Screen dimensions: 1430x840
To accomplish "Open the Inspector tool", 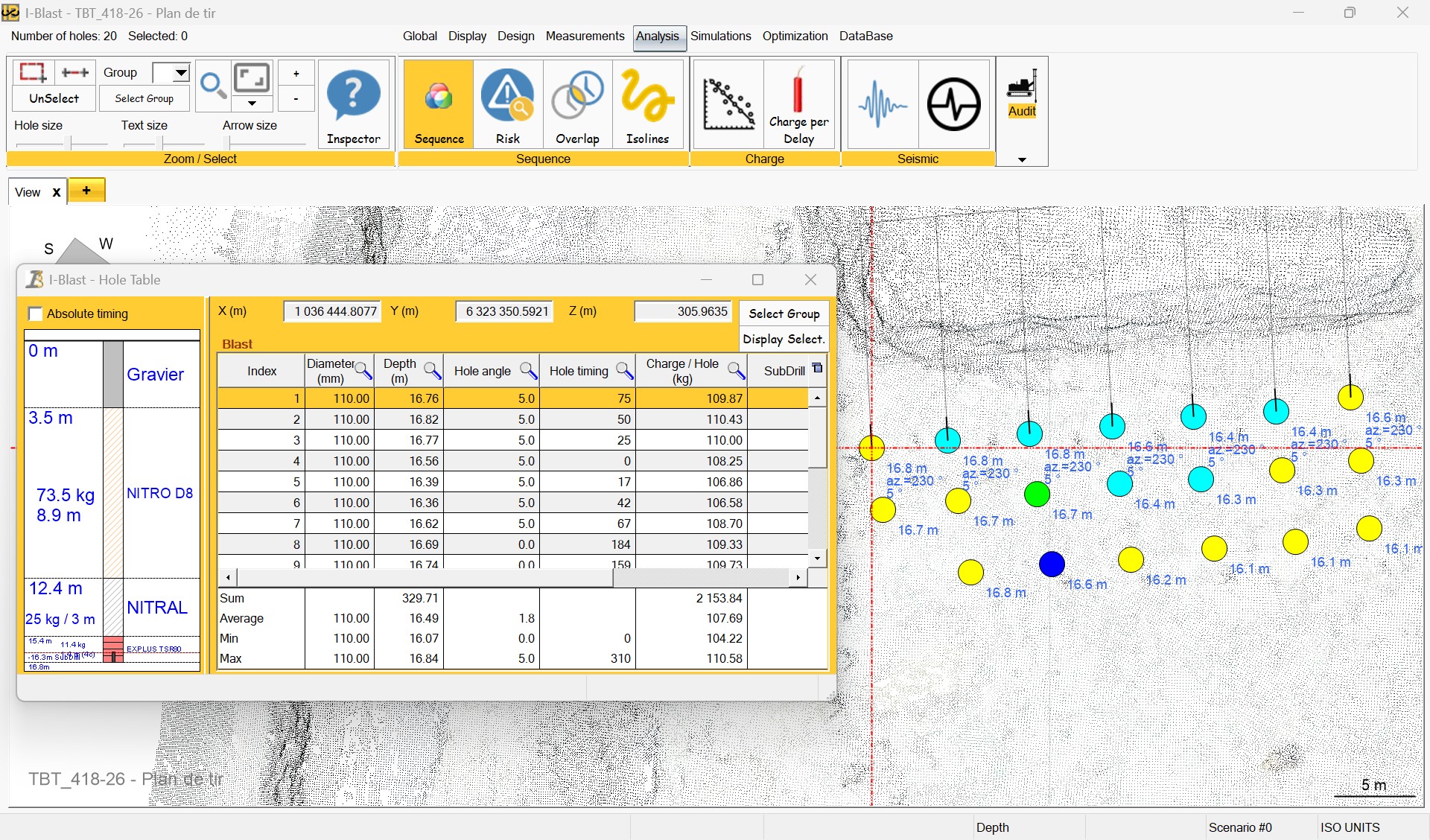I will [x=354, y=104].
